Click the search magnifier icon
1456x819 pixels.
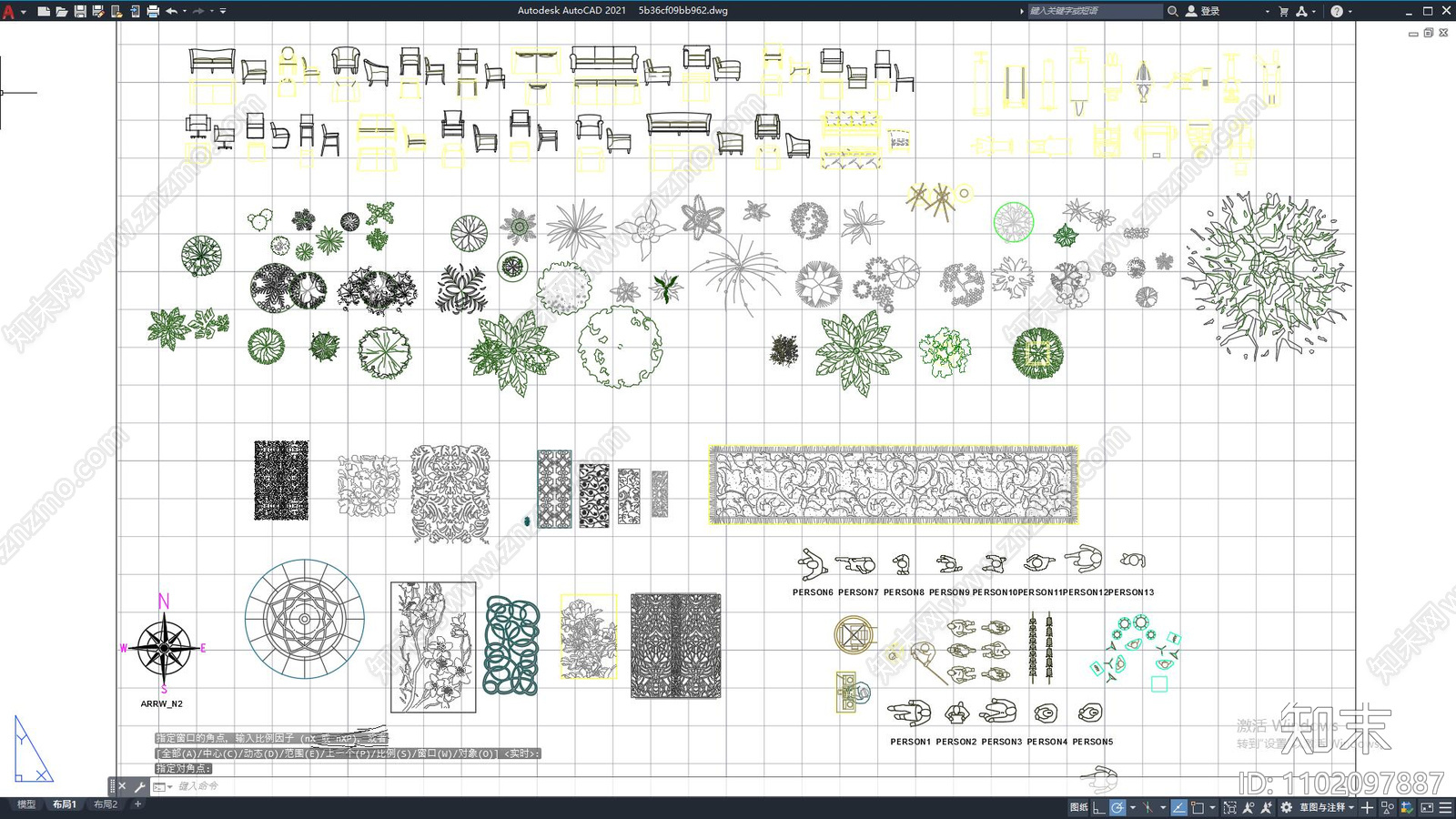point(1173,11)
